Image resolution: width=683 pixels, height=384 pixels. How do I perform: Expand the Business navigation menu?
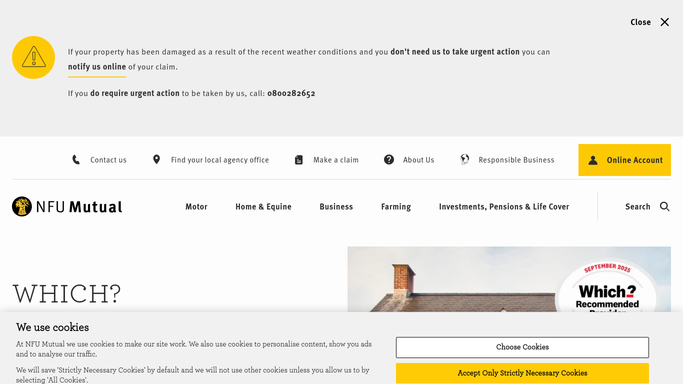(x=336, y=207)
